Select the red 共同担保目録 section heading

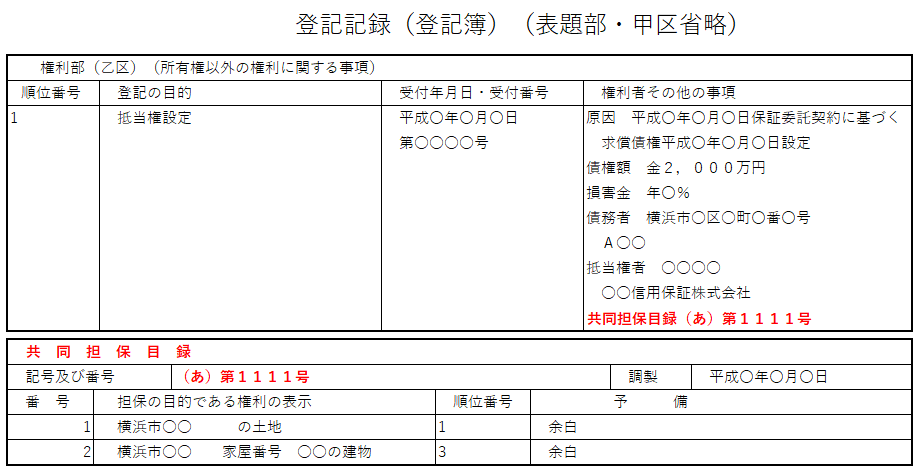coord(109,352)
